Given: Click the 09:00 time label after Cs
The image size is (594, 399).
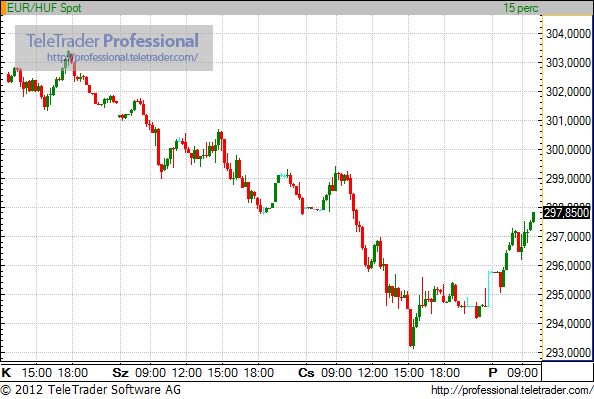Looking at the screenshot, I should pyautogui.click(x=336, y=373).
